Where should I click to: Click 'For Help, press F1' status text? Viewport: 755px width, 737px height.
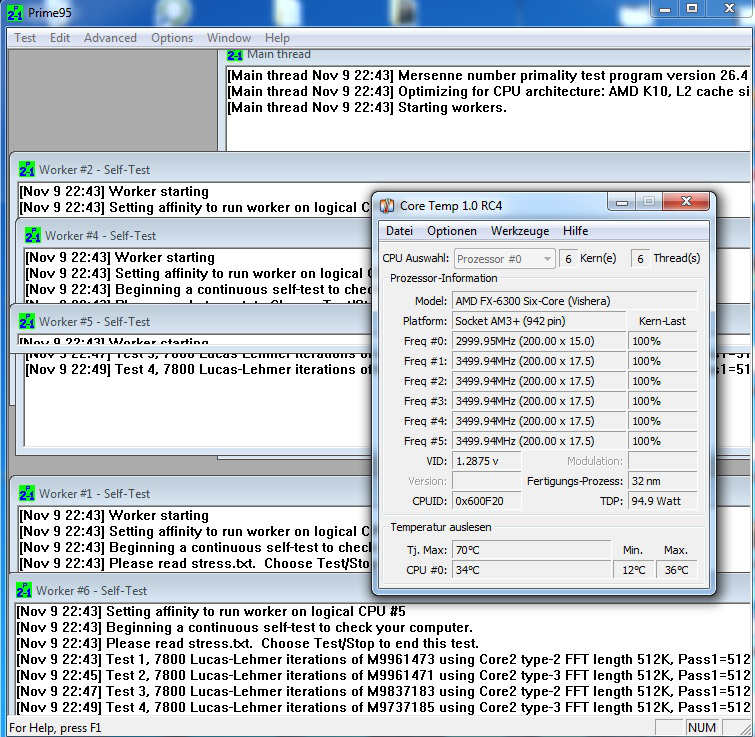55,727
